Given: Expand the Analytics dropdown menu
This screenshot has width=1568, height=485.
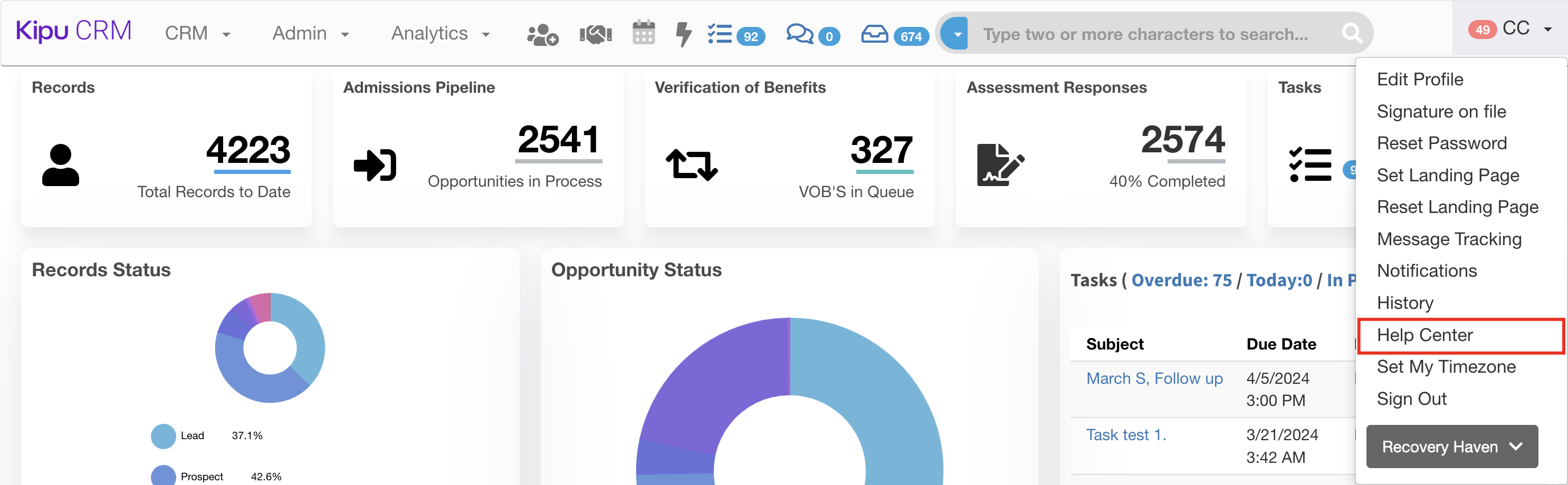Looking at the screenshot, I should (x=440, y=33).
